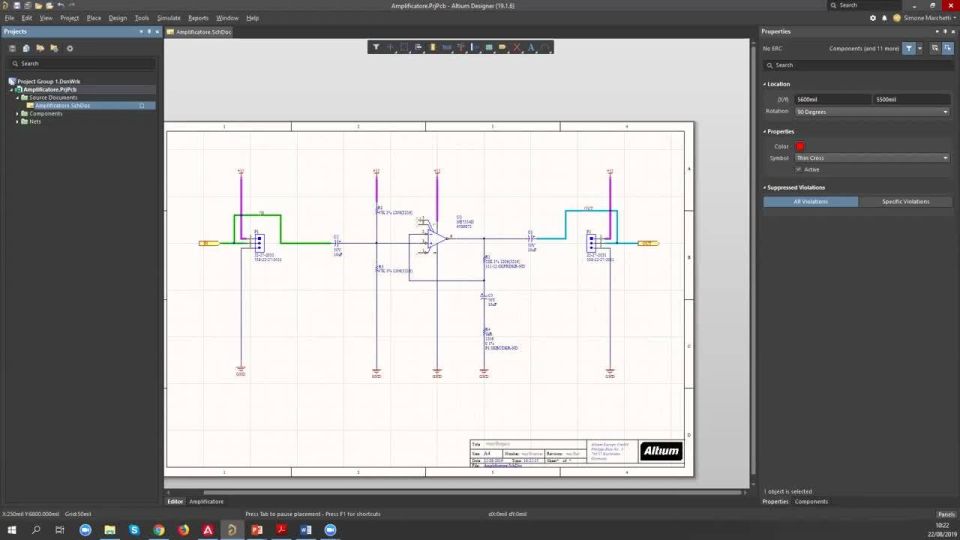960x540 pixels.
Task: Click the selection filter icon in Active Bar
Action: click(x=376, y=47)
